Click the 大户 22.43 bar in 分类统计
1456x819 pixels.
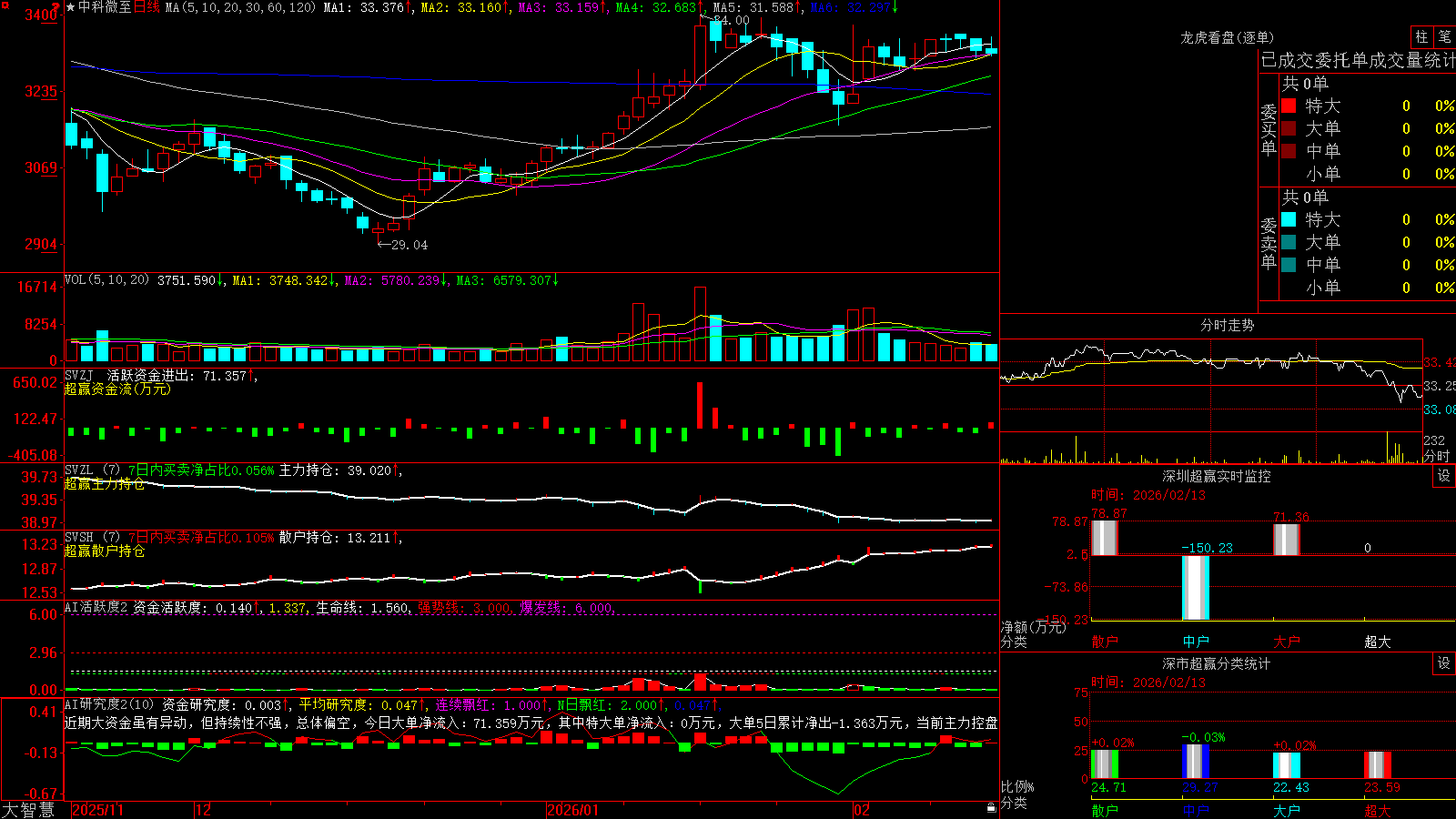pos(1287,765)
